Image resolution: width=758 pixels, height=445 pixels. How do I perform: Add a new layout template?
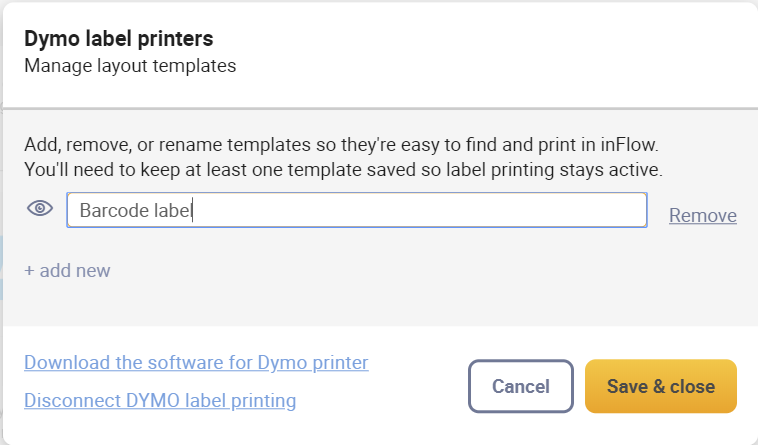pos(67,271)
